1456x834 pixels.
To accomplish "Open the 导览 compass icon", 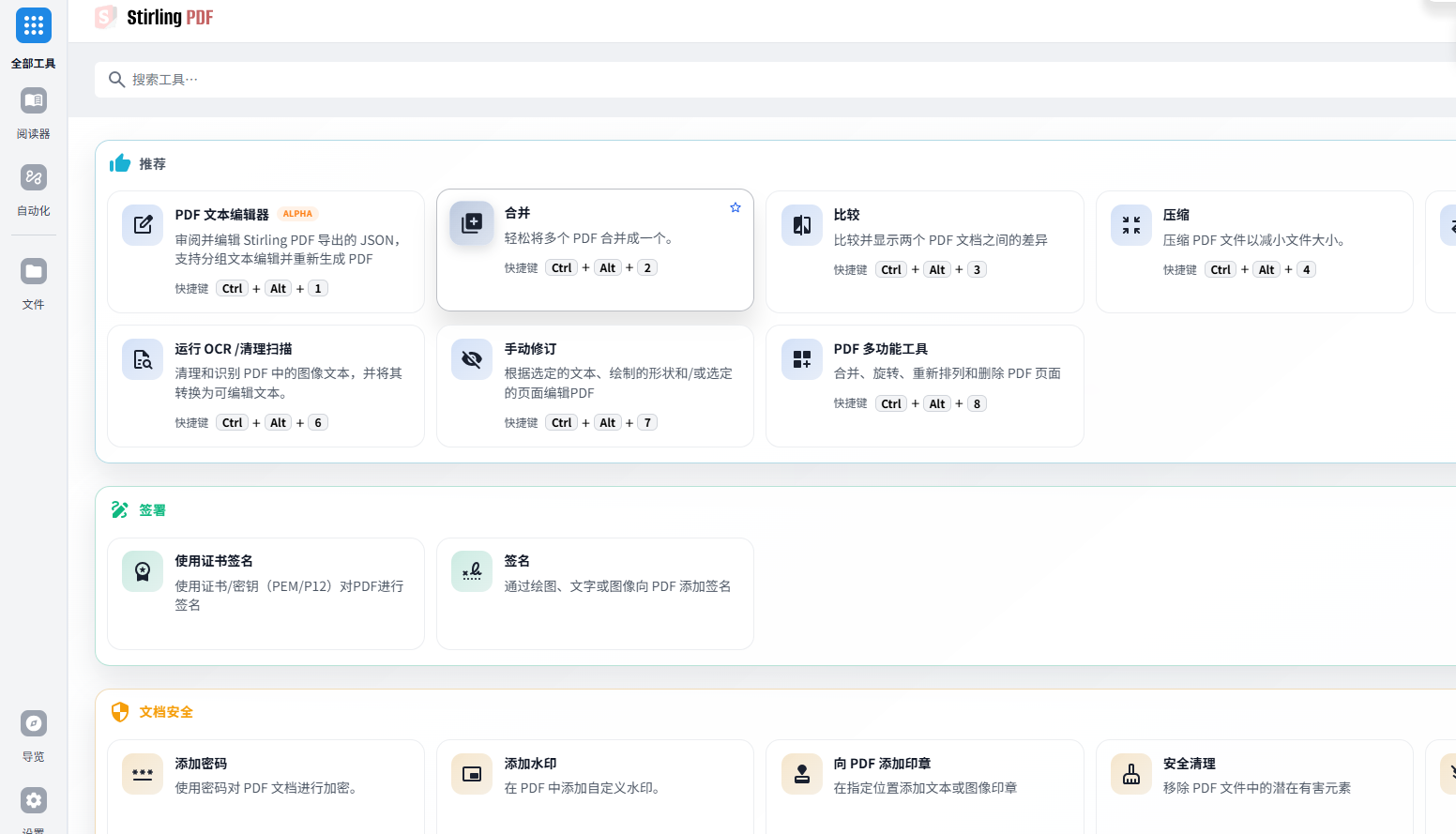I will point(34,723).
